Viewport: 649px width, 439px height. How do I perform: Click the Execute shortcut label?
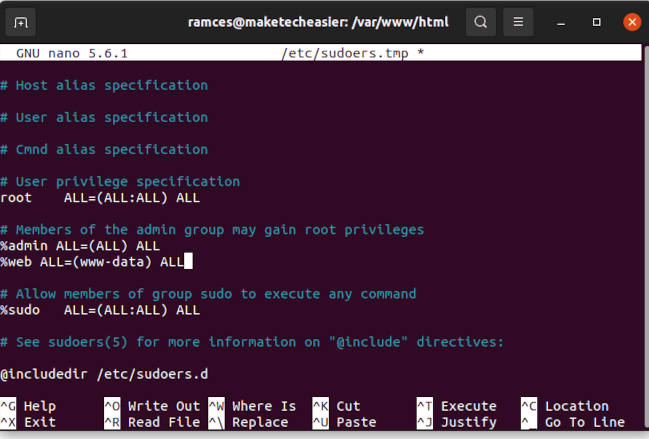coord(468,406)
